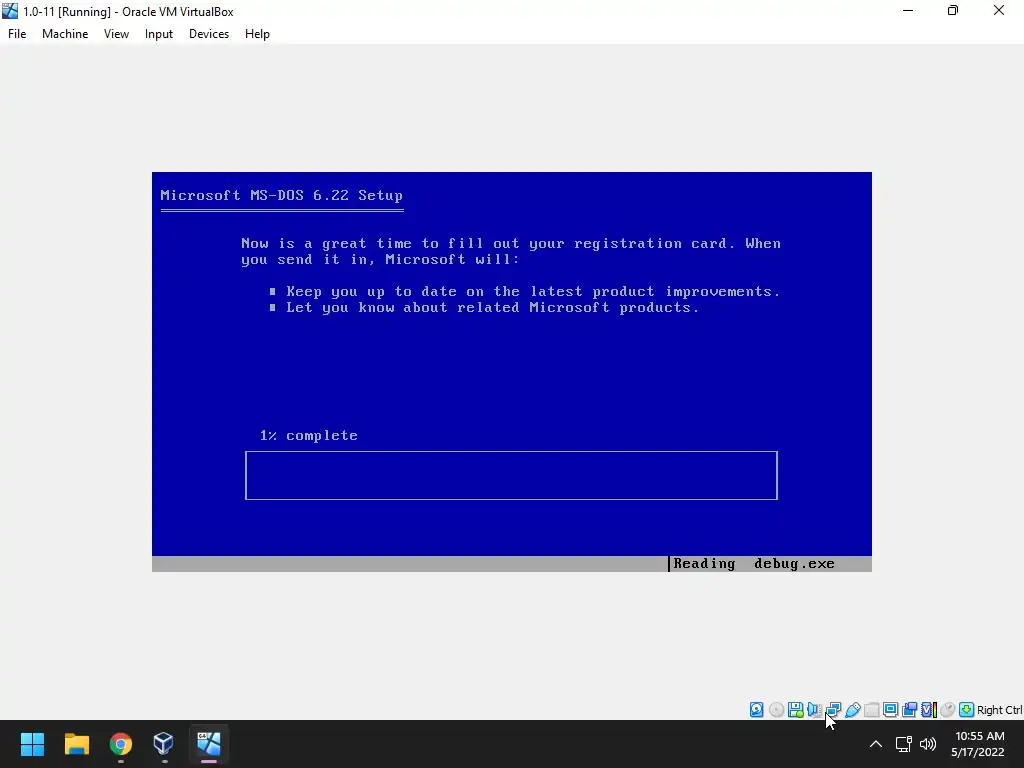Open VirtualBox Manager from the taskbar
The width and height of the screenshot is (1024, 768).
pos(163,744)
